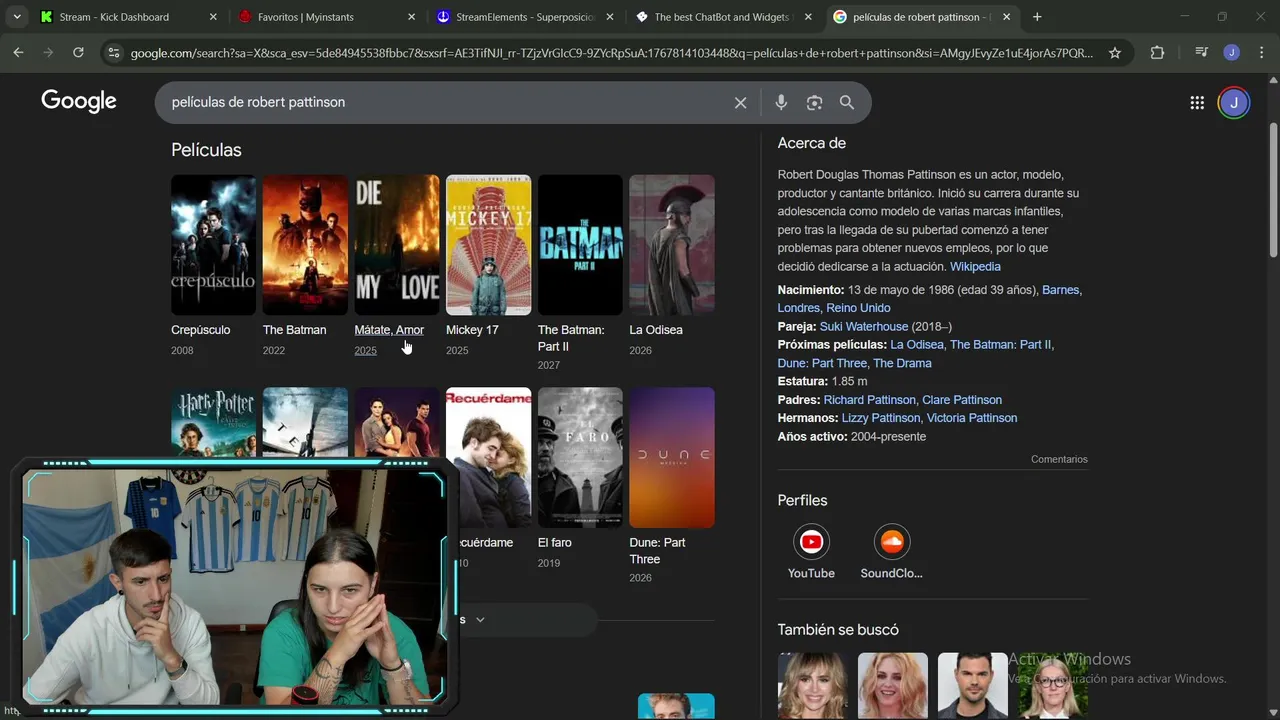Open La Odisea movie poster
1280x720 pixels.
pyautogui.click(x=672, y=245)
